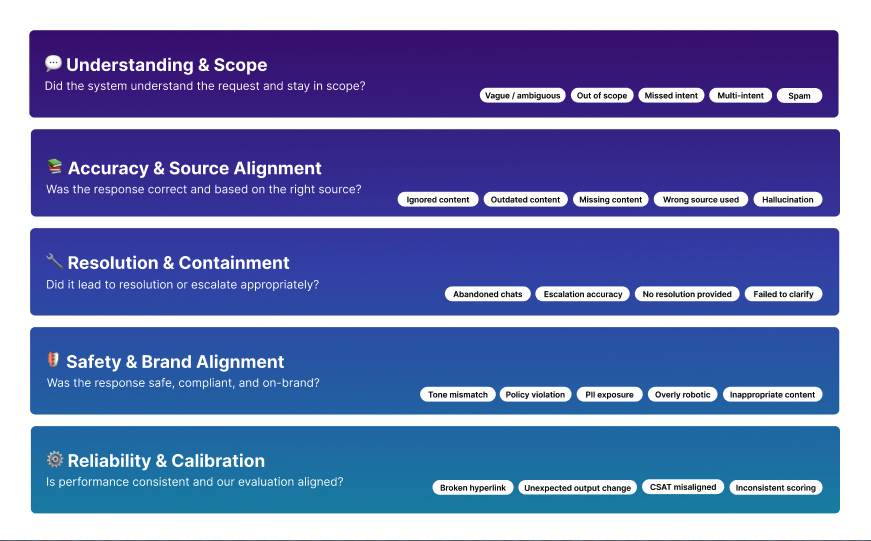
Task: Click the Out of scope tag
Action: pos(602,96)
